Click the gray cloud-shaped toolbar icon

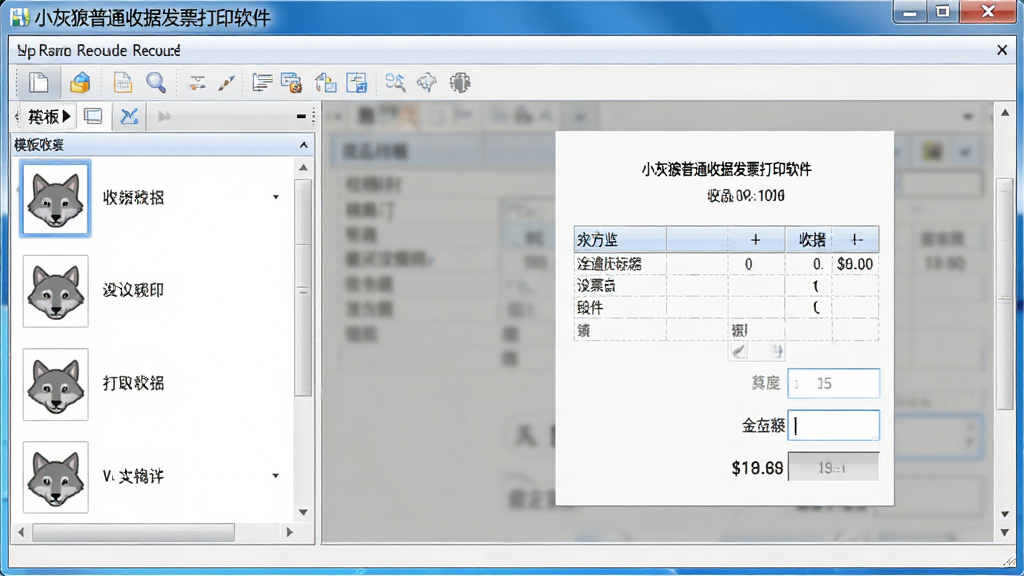426,83
